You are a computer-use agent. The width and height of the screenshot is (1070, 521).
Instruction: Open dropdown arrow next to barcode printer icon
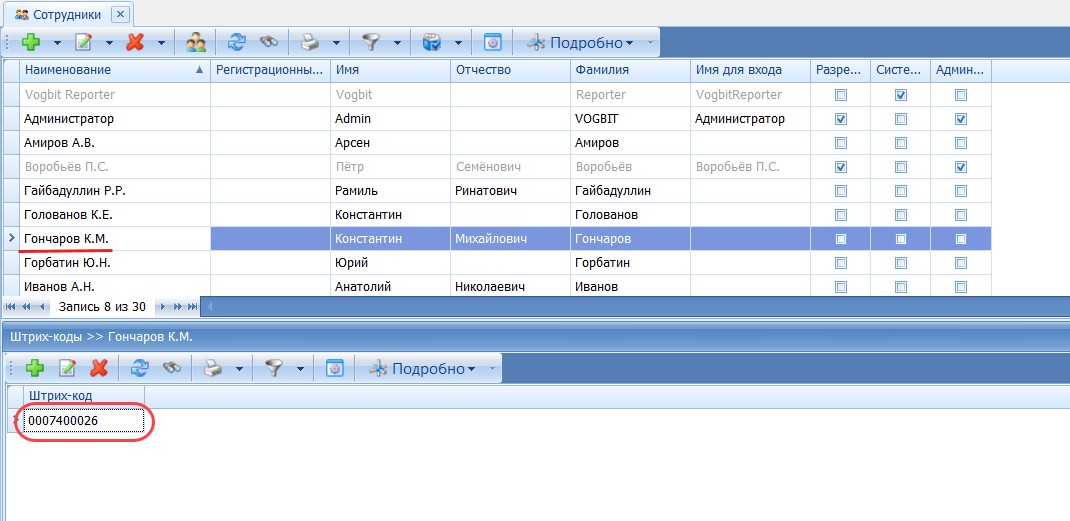tap(240, 369)
